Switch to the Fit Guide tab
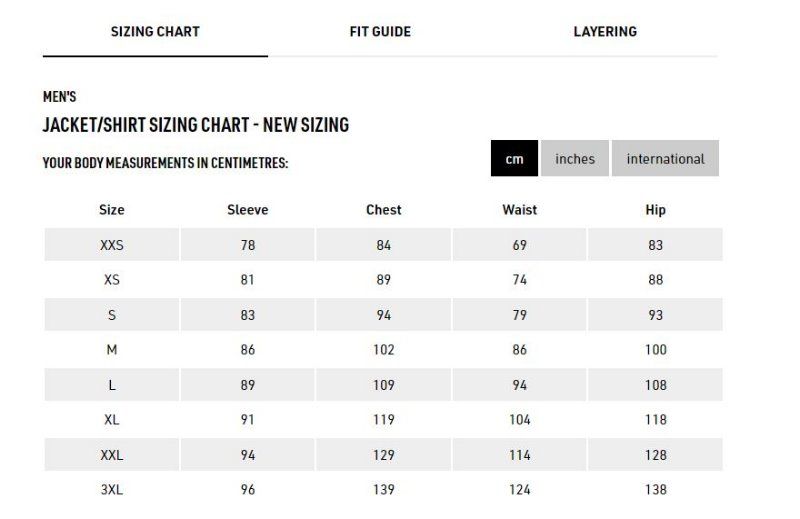The height and width of the screenshot is (519, 800). tap(380, 32)
